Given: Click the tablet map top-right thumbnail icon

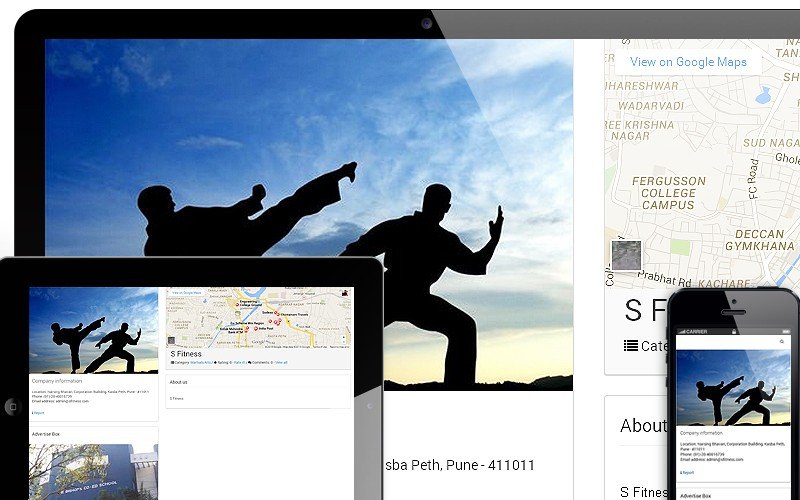Looking at the screenshot, I should point(345,292).
